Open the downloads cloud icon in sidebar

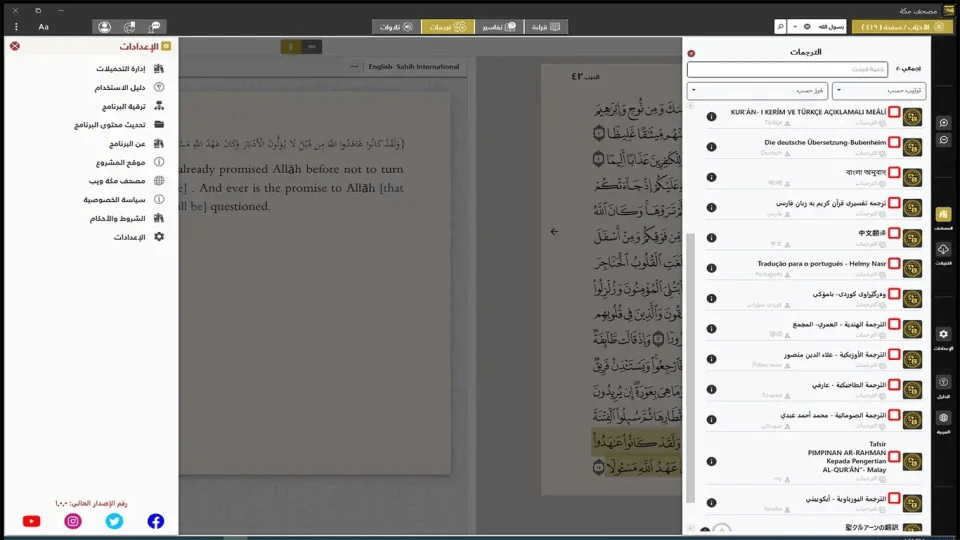tap(943, 250)
